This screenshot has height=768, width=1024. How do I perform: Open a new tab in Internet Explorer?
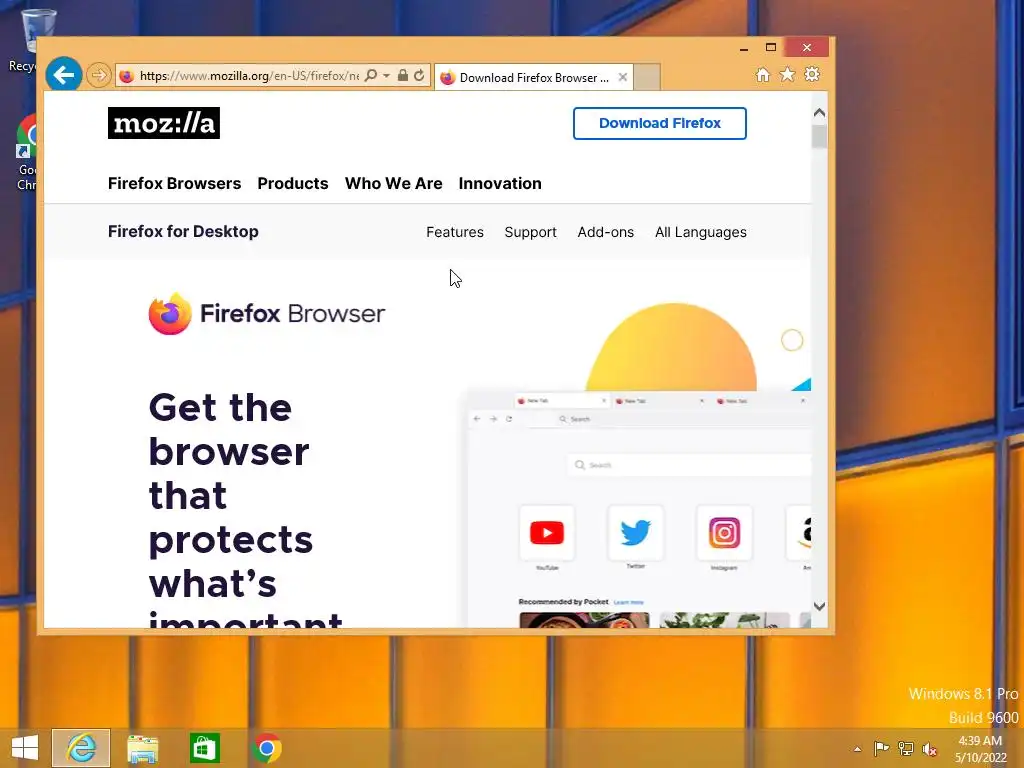pyautogui.click(x=647, y=77)
